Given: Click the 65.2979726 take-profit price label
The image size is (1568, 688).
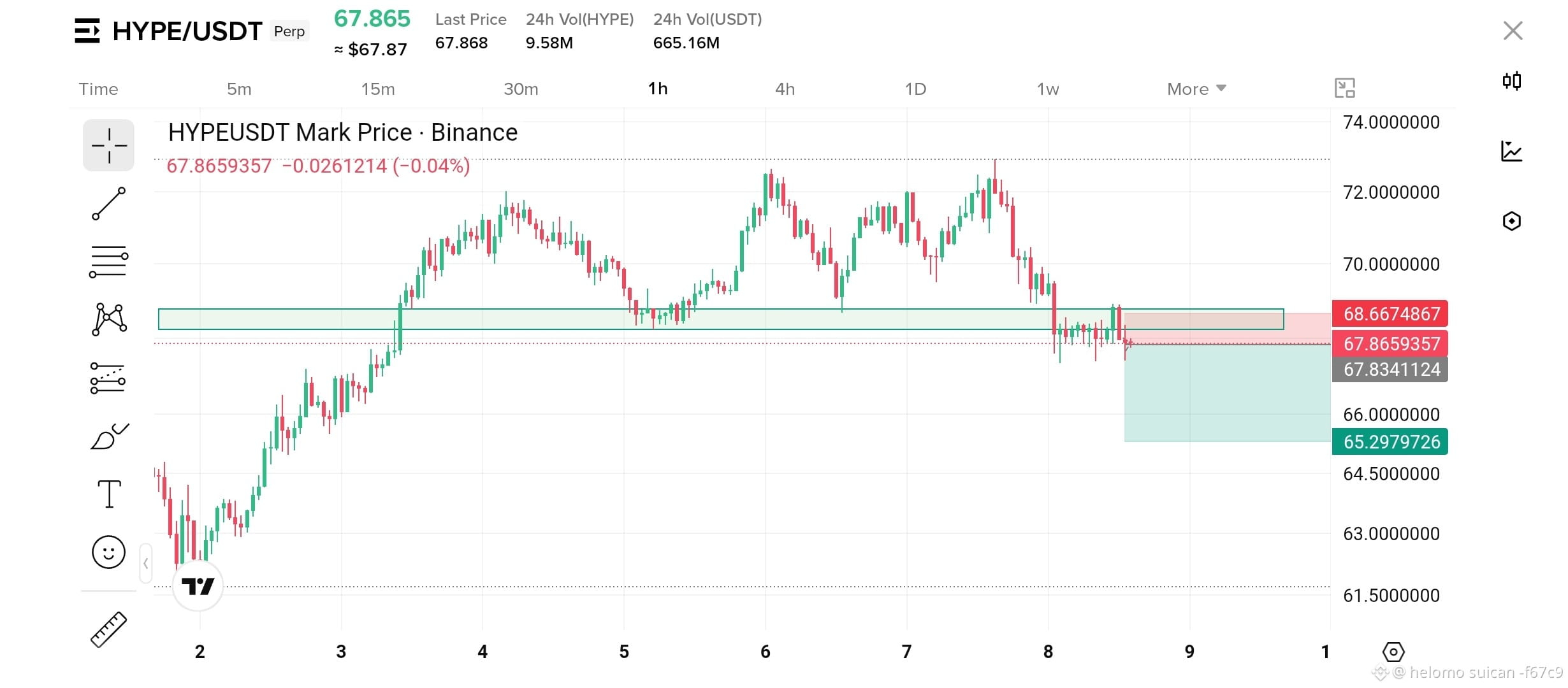Looking at the screenshot, I should pyautogui.click(x=1390, y=441).
